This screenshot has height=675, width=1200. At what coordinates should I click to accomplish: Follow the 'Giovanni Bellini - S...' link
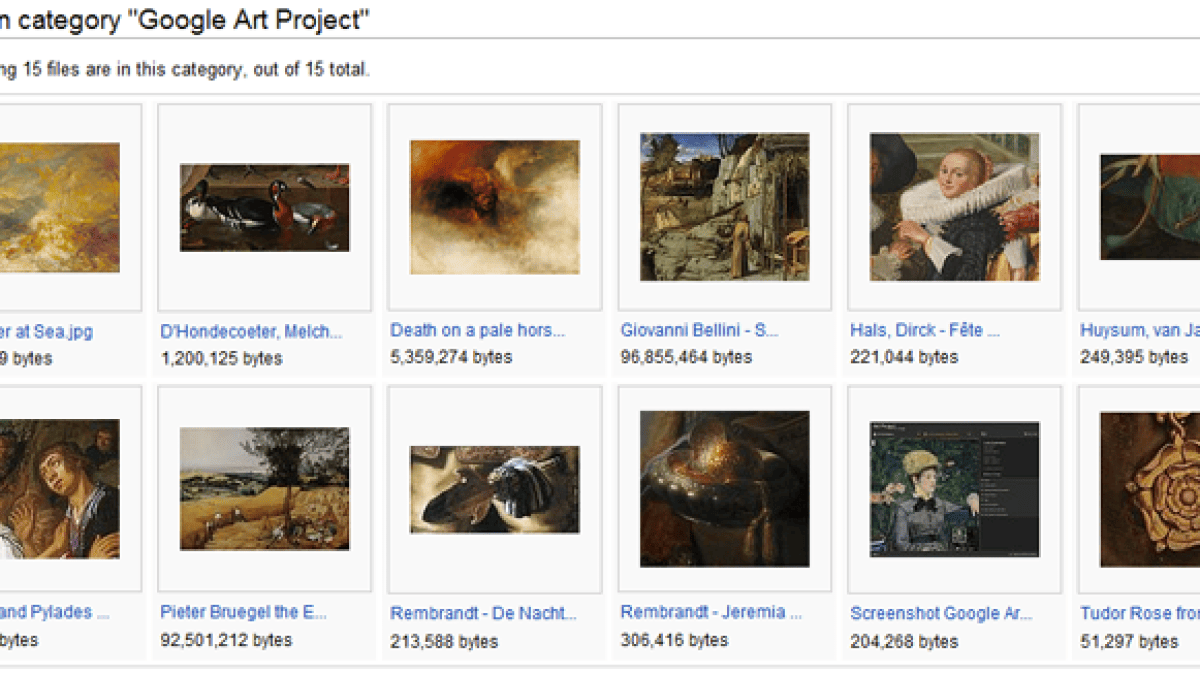click(x=699, y=330)
